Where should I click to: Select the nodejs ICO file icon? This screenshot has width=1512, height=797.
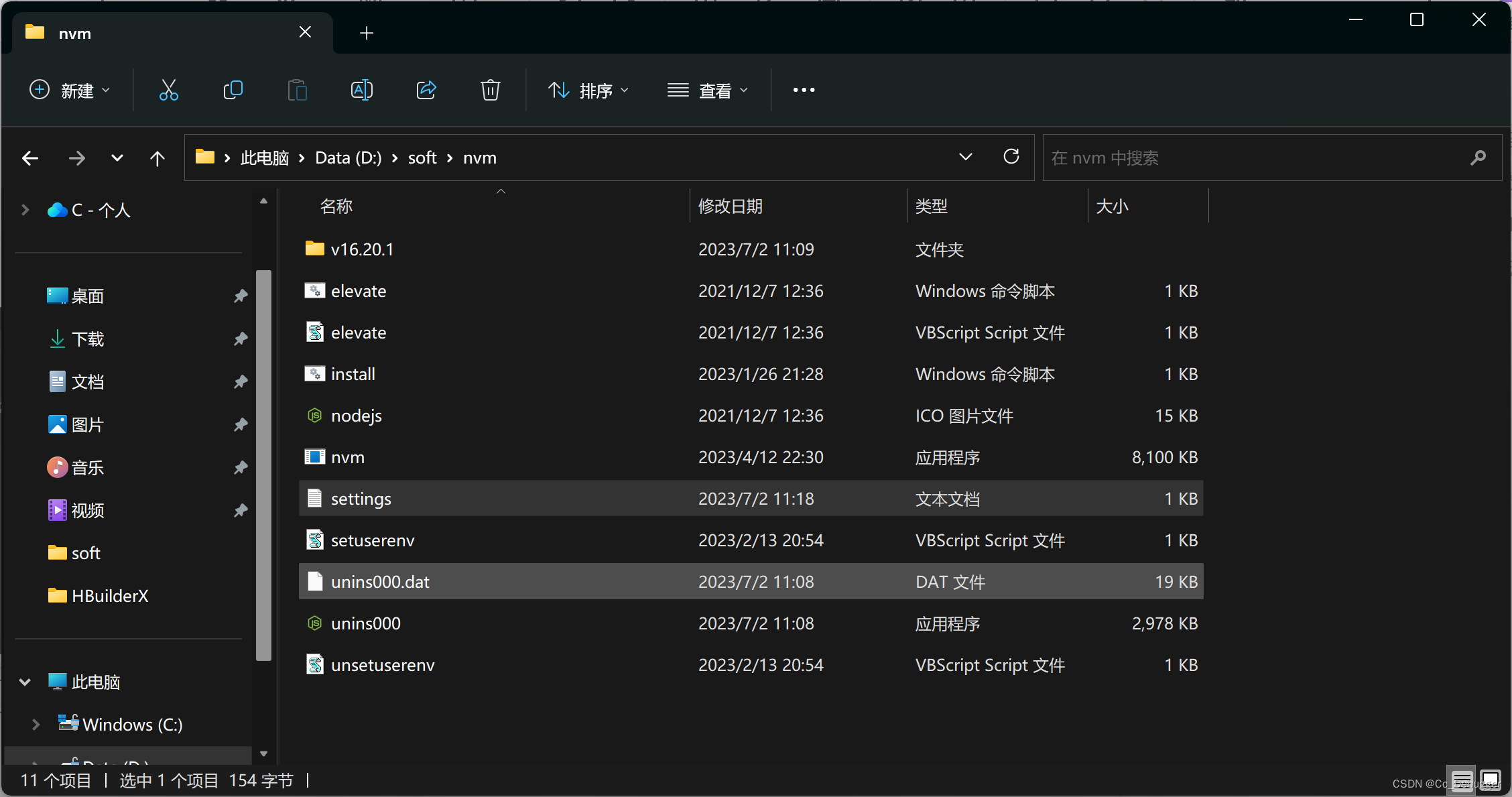(x=314, y=416)
